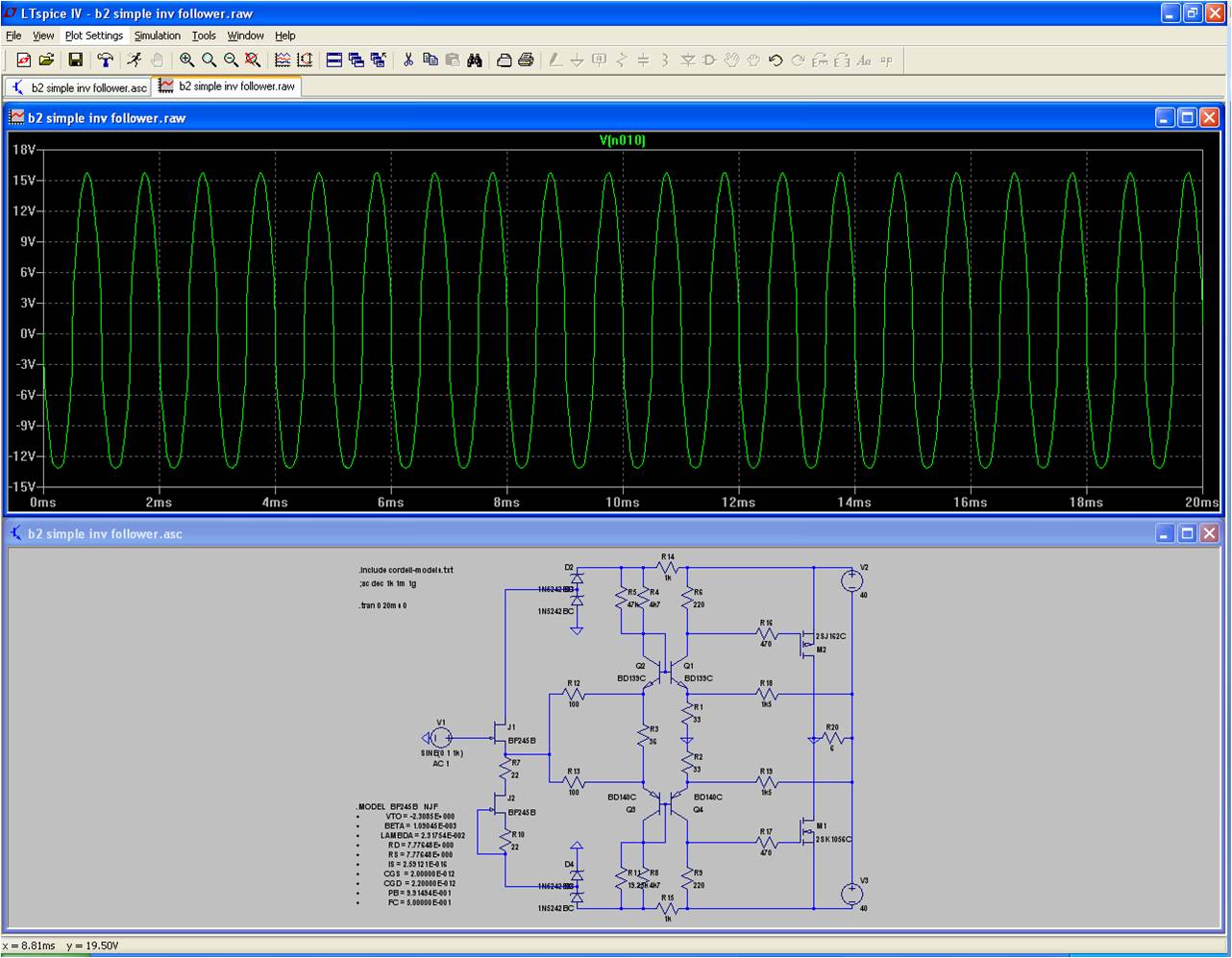Click the '.include cordell-models.txt' directive
Image resolution: width=1232 pixels, height=958 pixels.
click(406, 570)
